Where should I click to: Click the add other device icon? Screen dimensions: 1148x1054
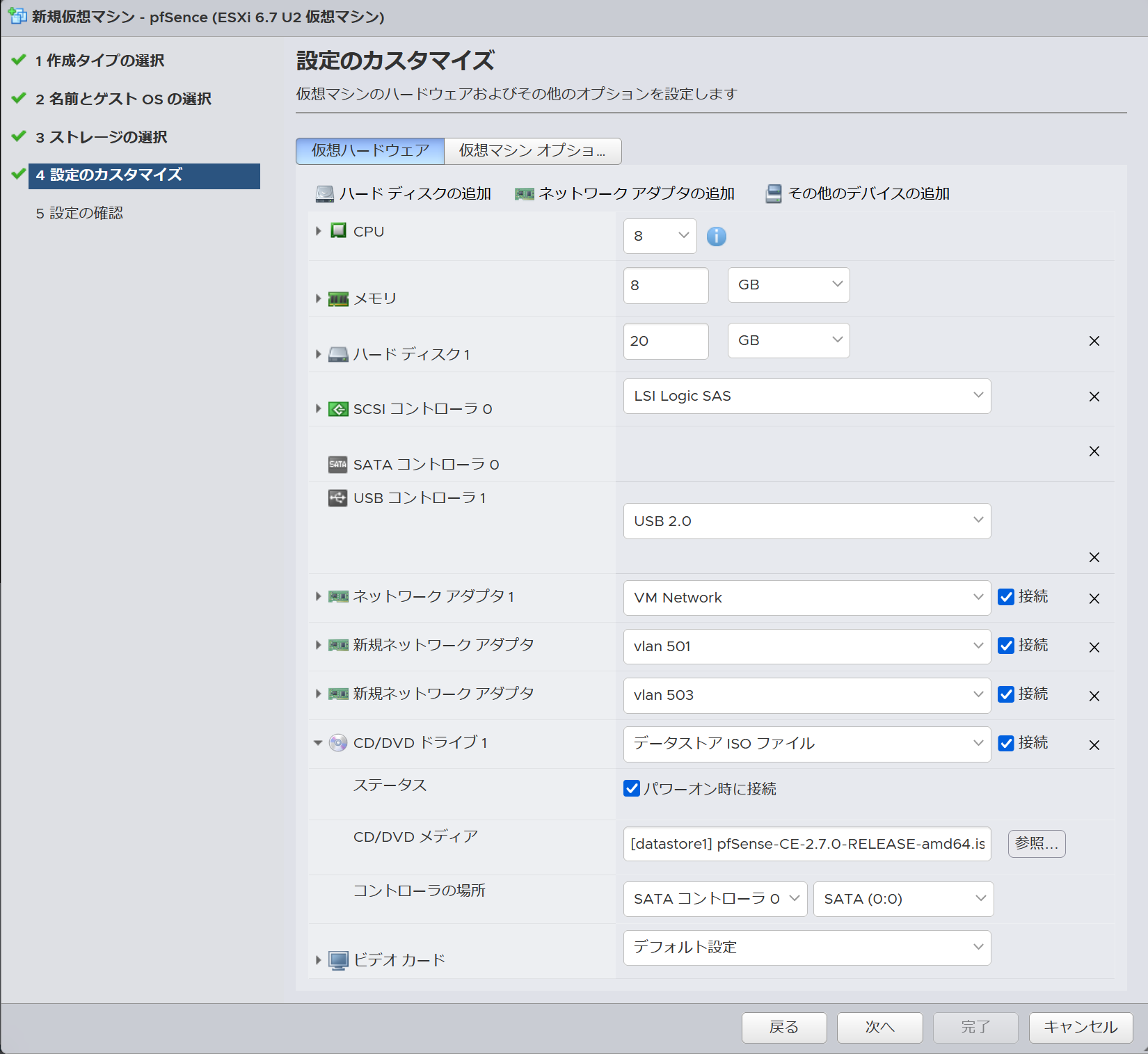(774, 193)
